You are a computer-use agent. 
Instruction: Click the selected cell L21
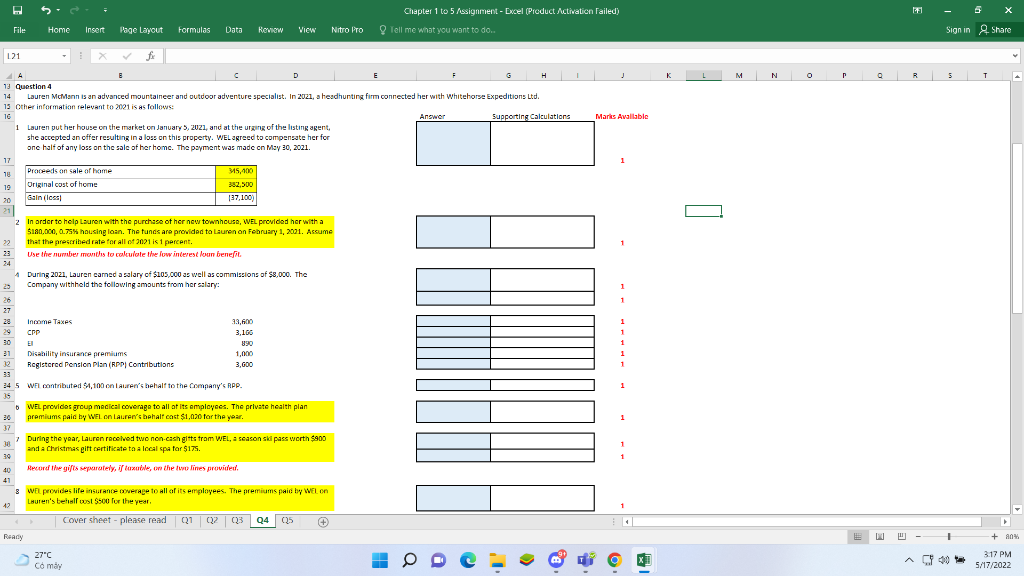pos(703,211)
